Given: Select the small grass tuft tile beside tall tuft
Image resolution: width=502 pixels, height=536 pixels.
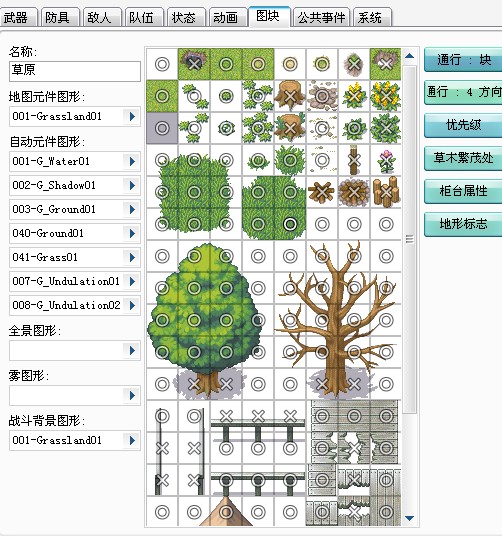Looking at the screenshot, I should (258, 160).
